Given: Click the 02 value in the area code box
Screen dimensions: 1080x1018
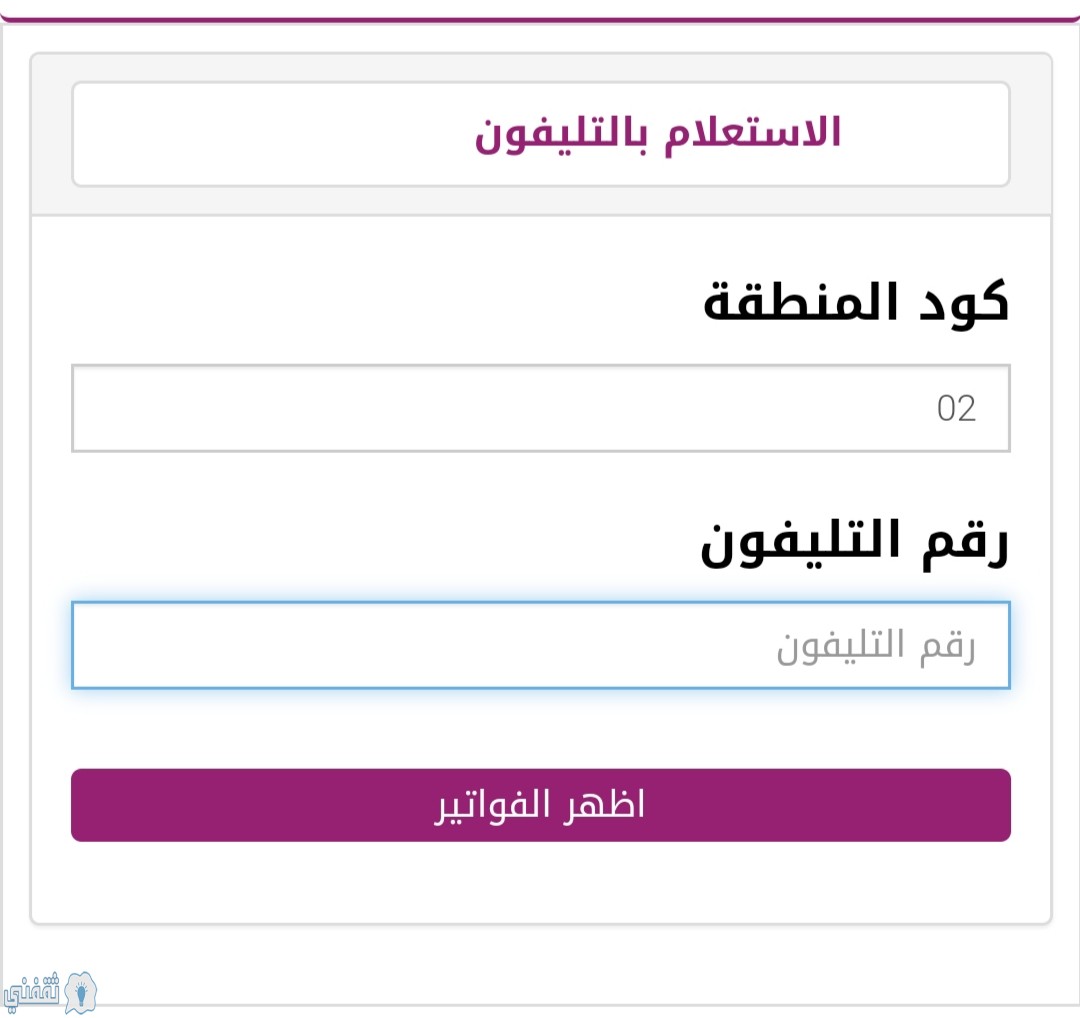Looking at the screenshot, I should (x=956, y=408).
